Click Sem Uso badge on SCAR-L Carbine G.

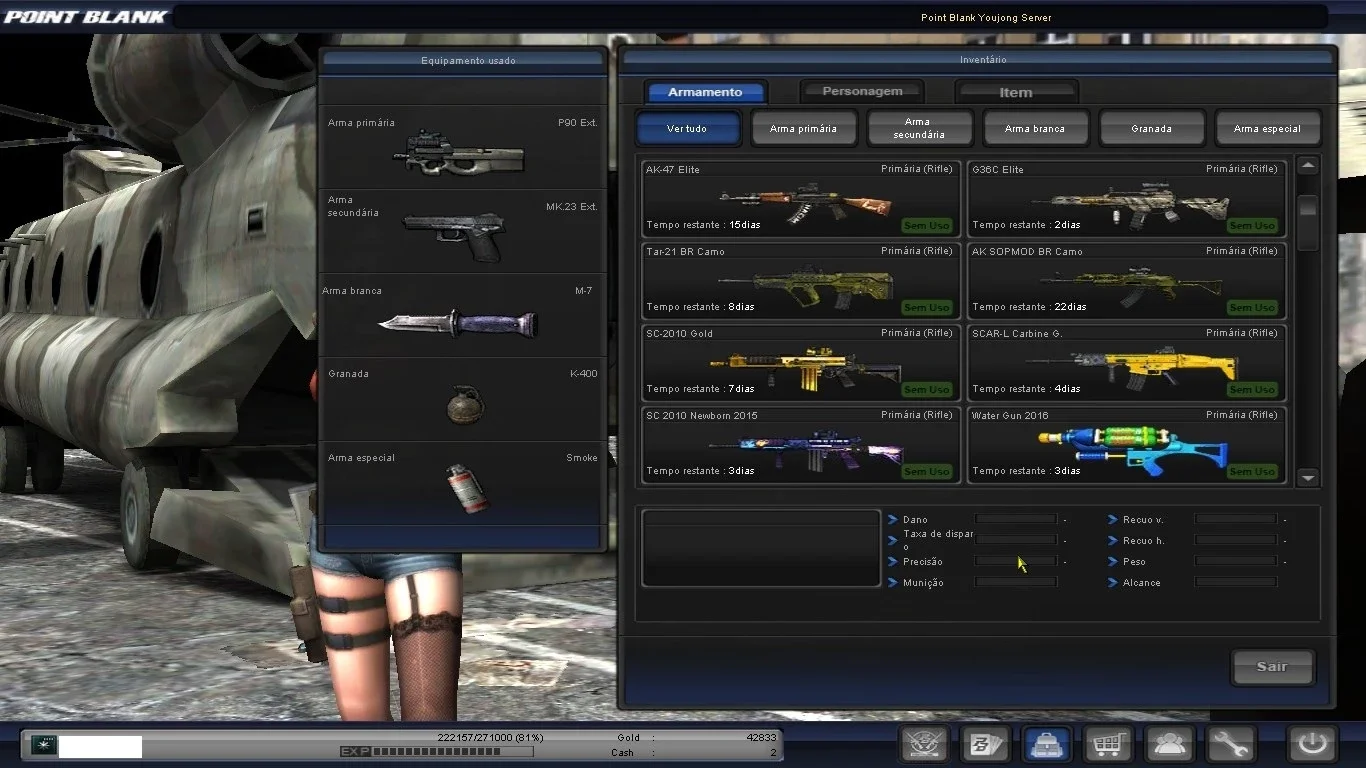coord(1253,389)
